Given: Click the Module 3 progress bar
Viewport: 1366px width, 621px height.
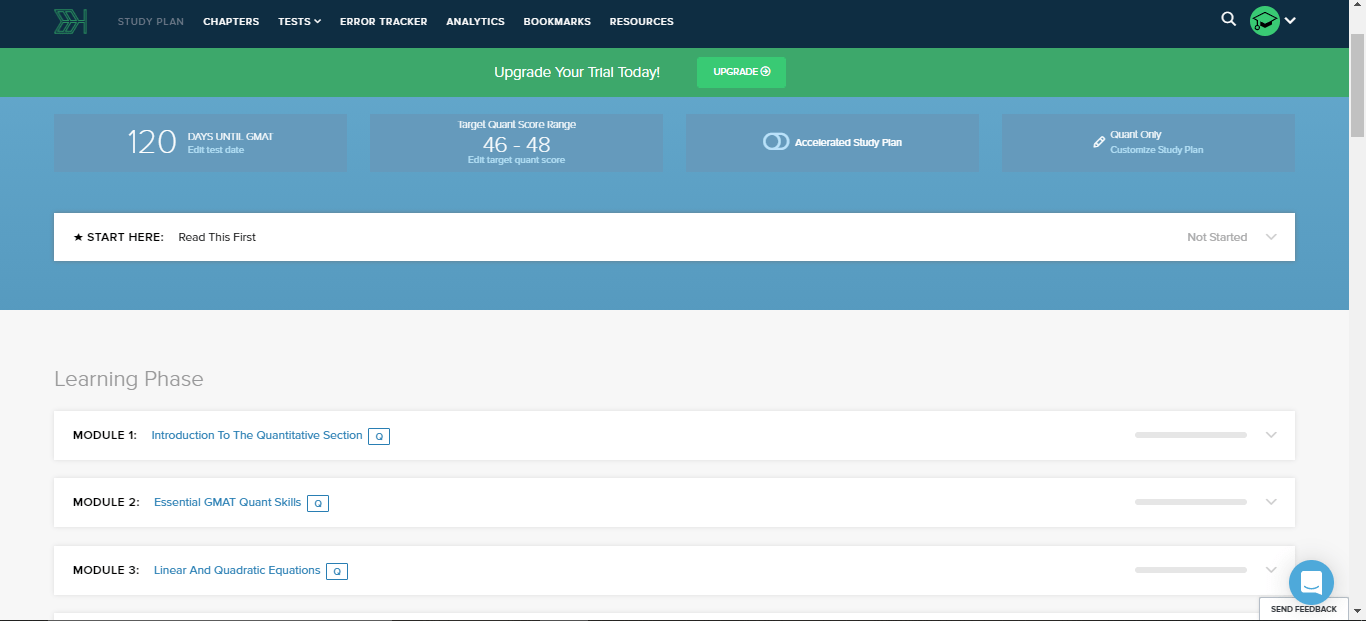Looking at the screenshot, I should [x=1190, y=570].
